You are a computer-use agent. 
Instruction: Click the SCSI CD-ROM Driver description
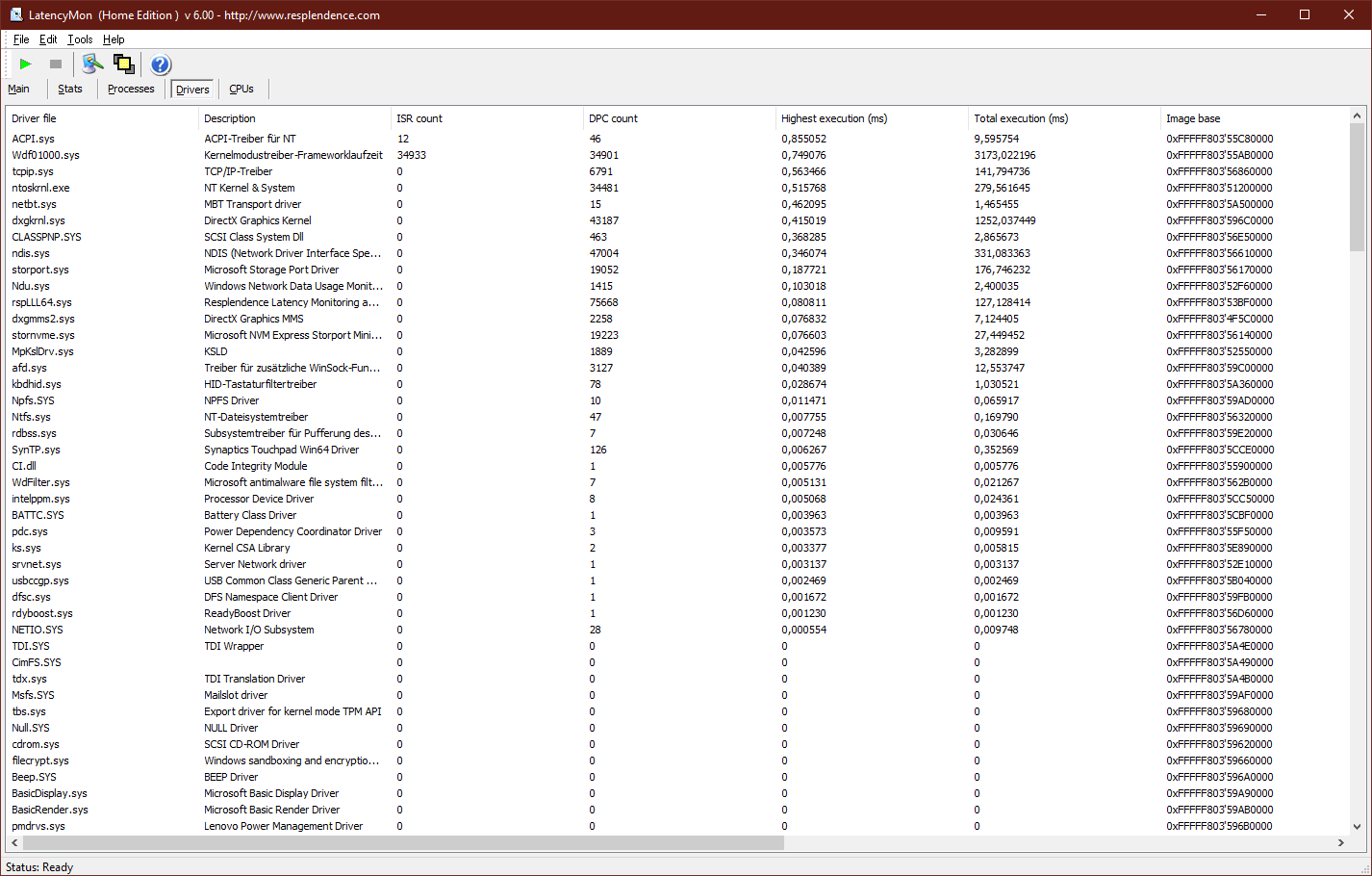252,744
